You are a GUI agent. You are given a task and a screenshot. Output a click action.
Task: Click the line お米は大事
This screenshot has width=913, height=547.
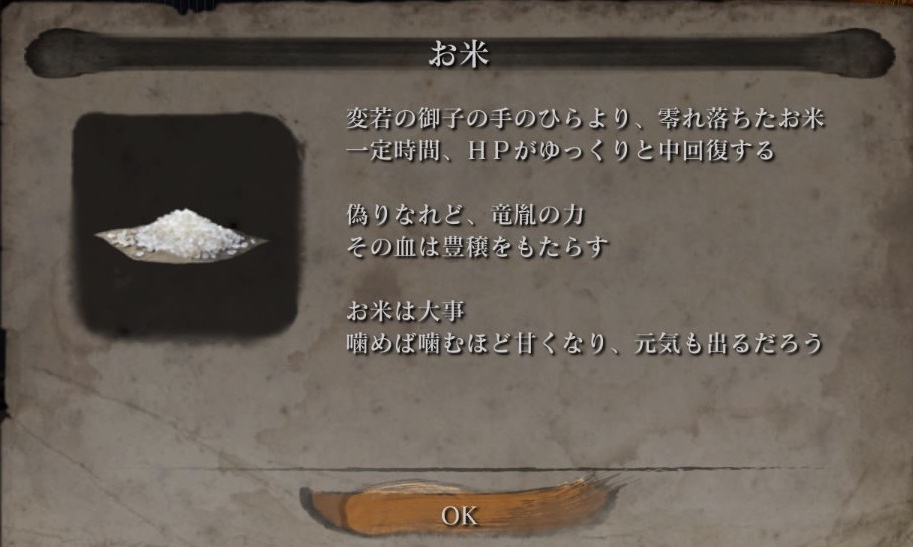405,311
